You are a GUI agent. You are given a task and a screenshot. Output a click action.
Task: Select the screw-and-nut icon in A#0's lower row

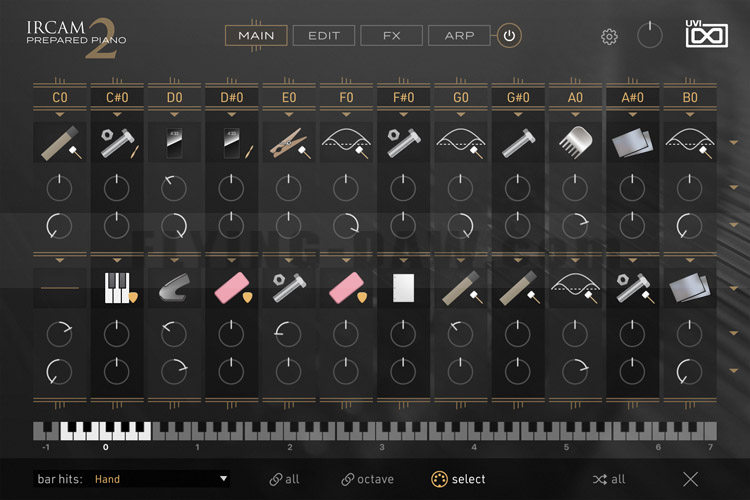[632, 288]
